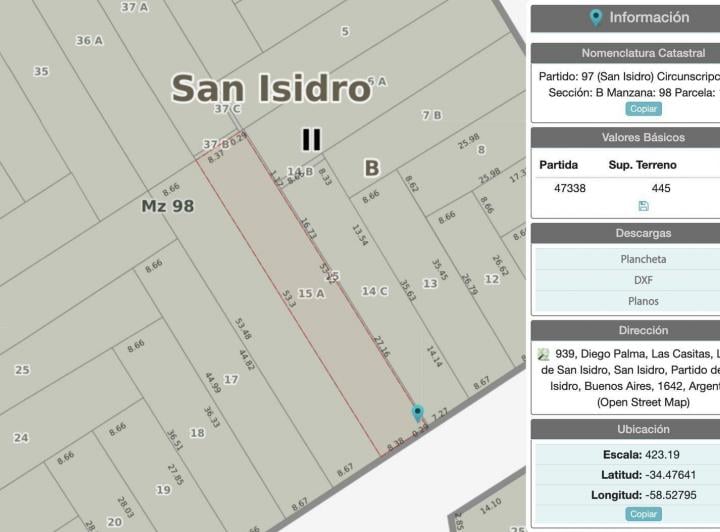This screenshot has width=720, height=532.
Task: Select parcel 12 on the map
Action: pos(492,279)
